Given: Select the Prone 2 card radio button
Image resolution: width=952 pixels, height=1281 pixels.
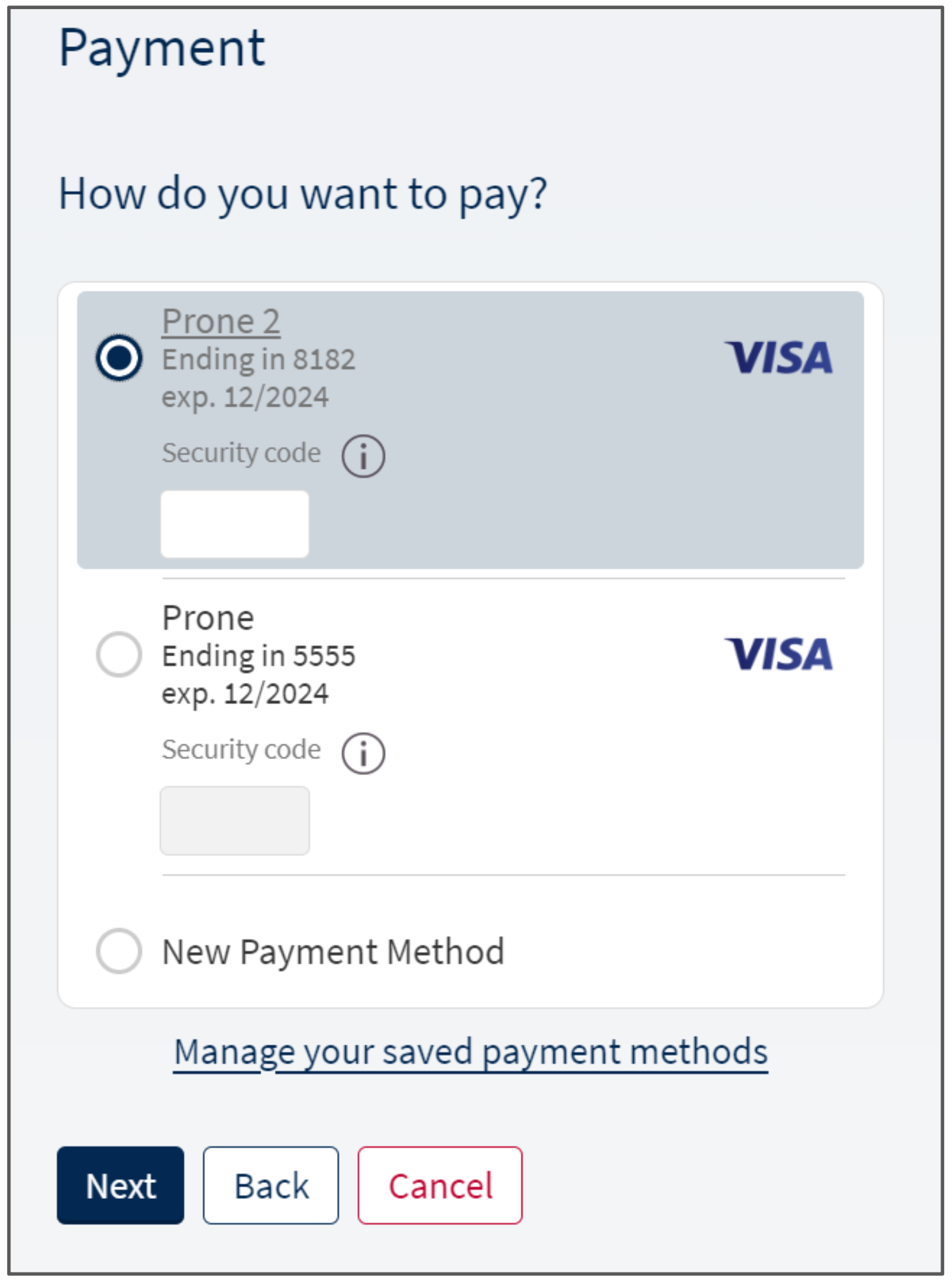Looking at the screenshot, I should click(x=119, y=357).
